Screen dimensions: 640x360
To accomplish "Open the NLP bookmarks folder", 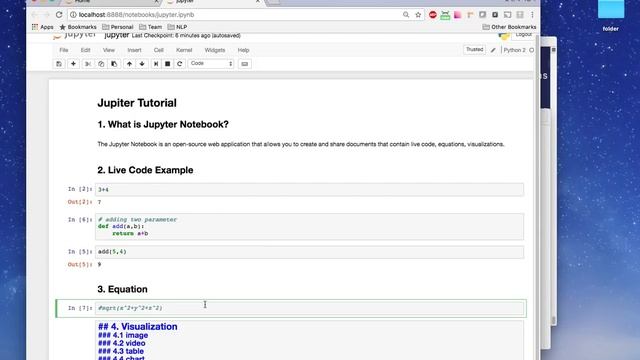I will click(177, 27).
